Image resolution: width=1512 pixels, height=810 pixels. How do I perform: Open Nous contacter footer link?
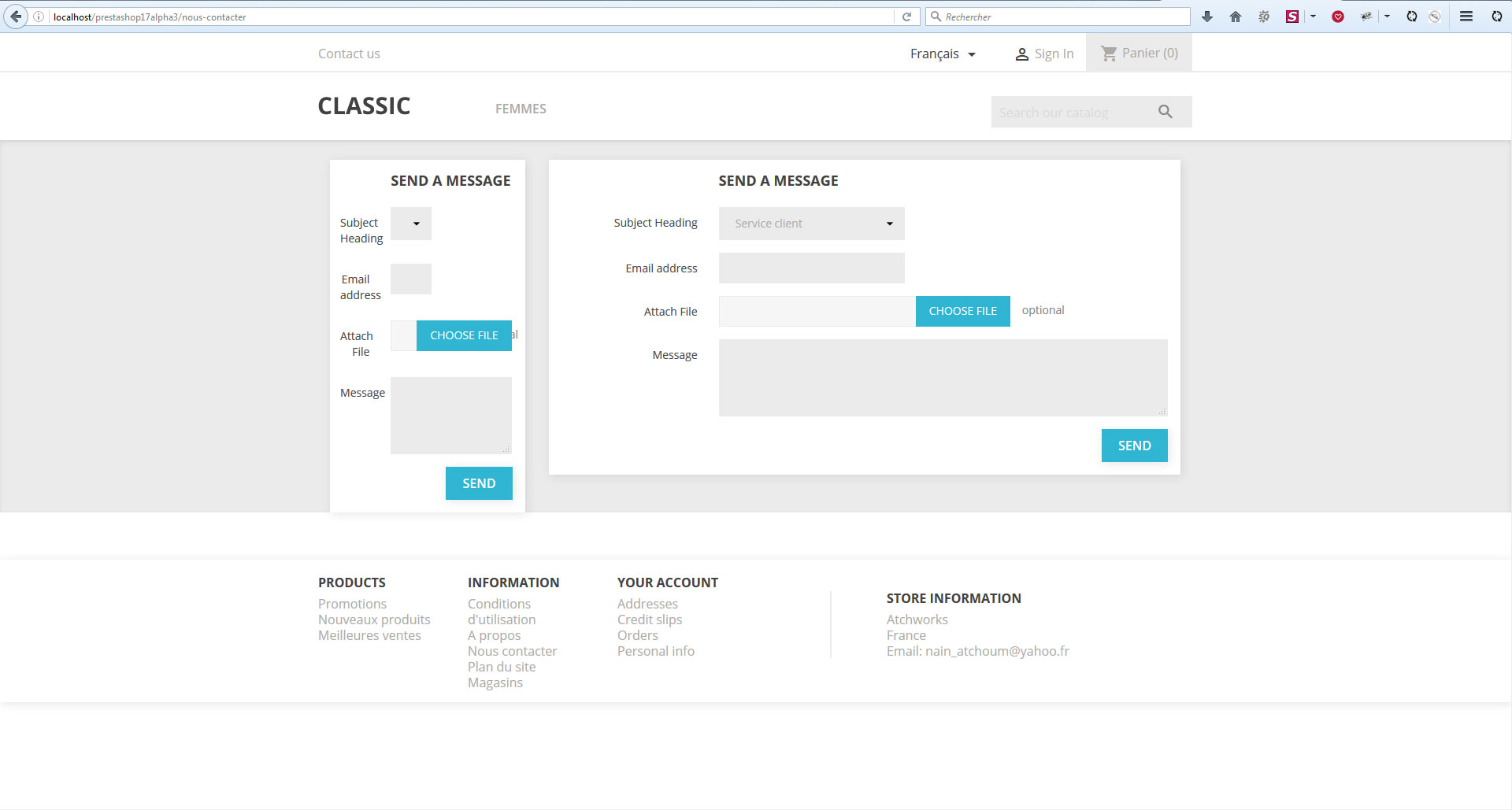coord(512,651)
